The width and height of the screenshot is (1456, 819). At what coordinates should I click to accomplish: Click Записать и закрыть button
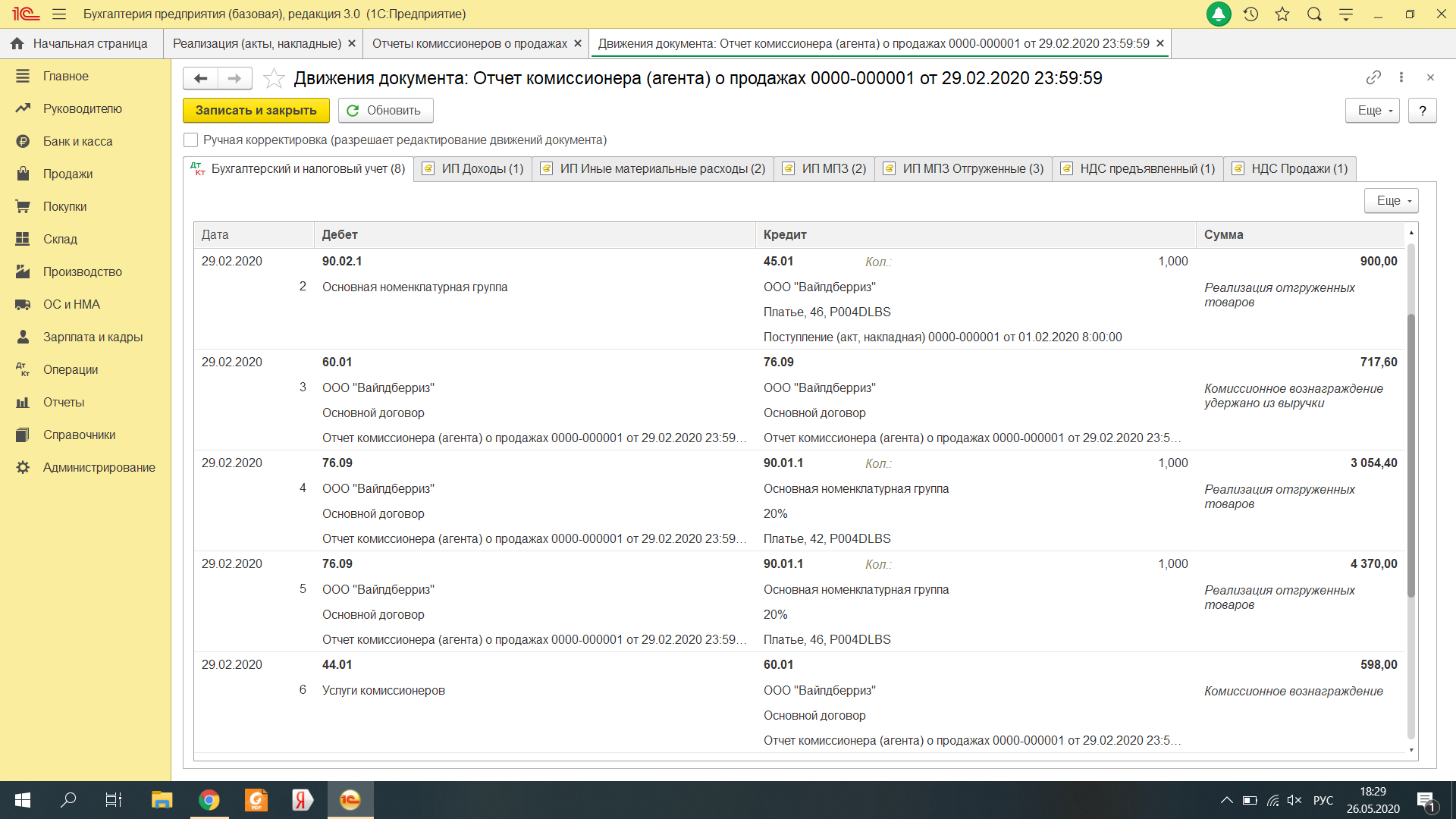tap(256, 111)
